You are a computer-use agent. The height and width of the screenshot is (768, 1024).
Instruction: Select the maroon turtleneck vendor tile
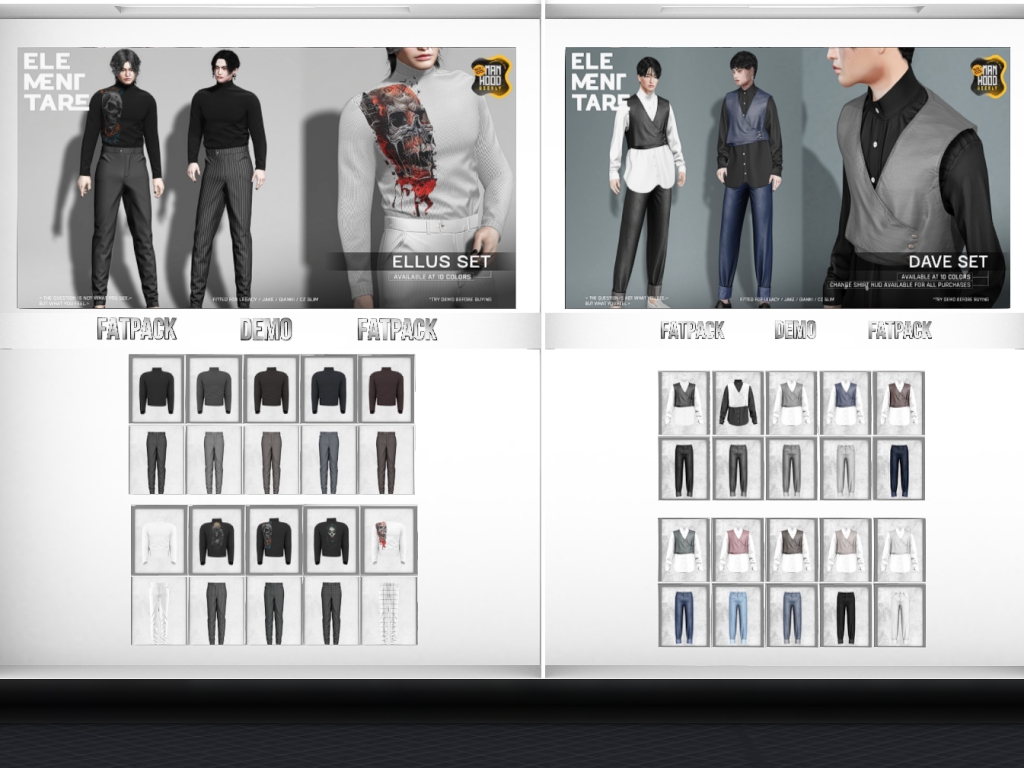pos(386,389)
